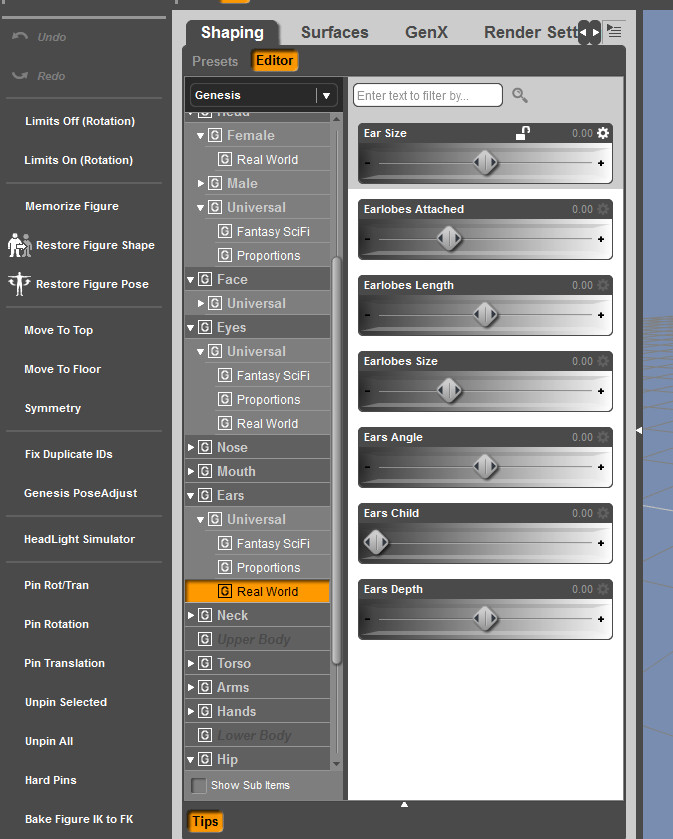673x839 pixels.
Task: Expand the Male tree group
Action: click(200, 183)
